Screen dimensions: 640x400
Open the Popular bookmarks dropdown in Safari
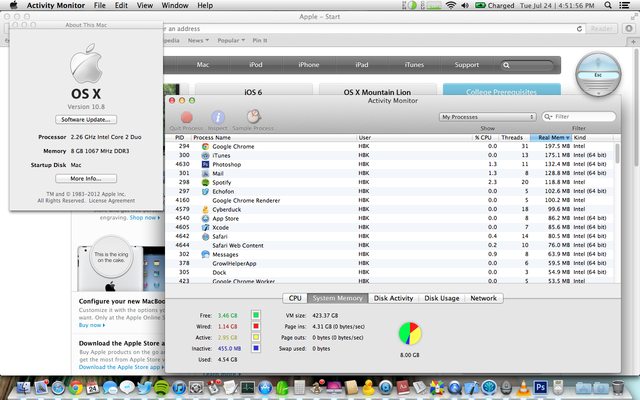click(231, 40)
